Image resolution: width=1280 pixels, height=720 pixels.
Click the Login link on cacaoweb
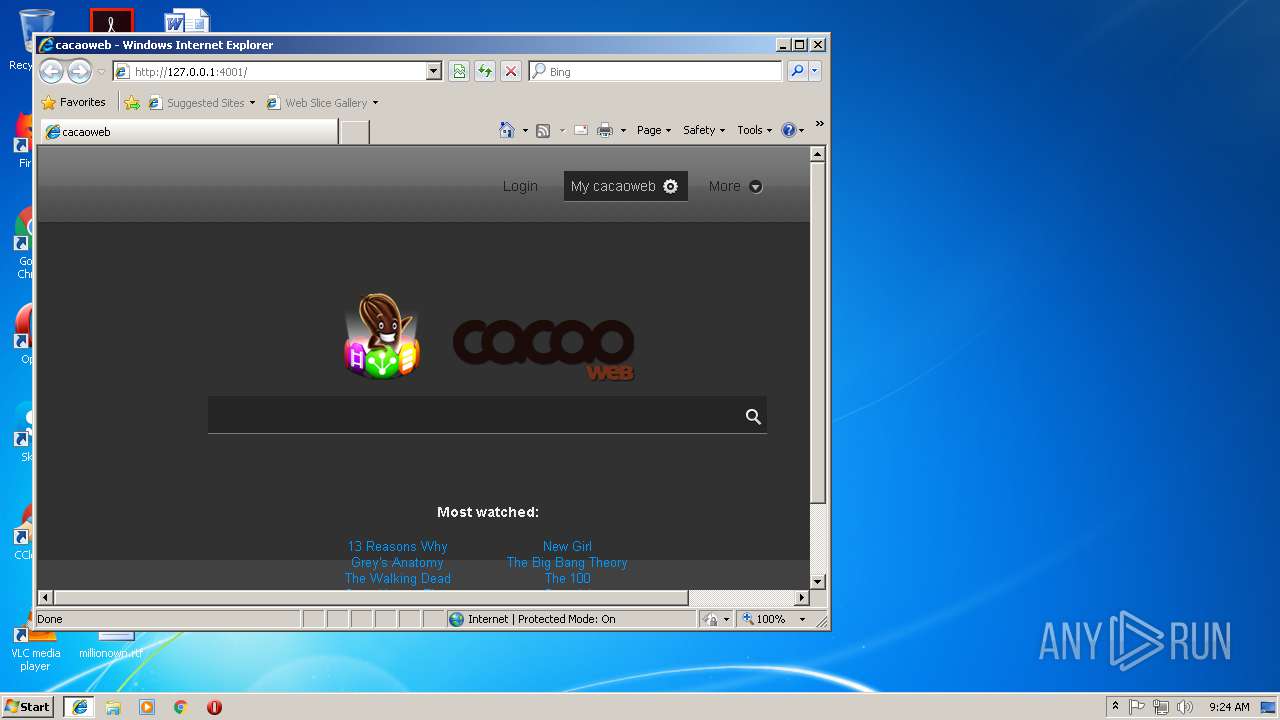(520, 186)
